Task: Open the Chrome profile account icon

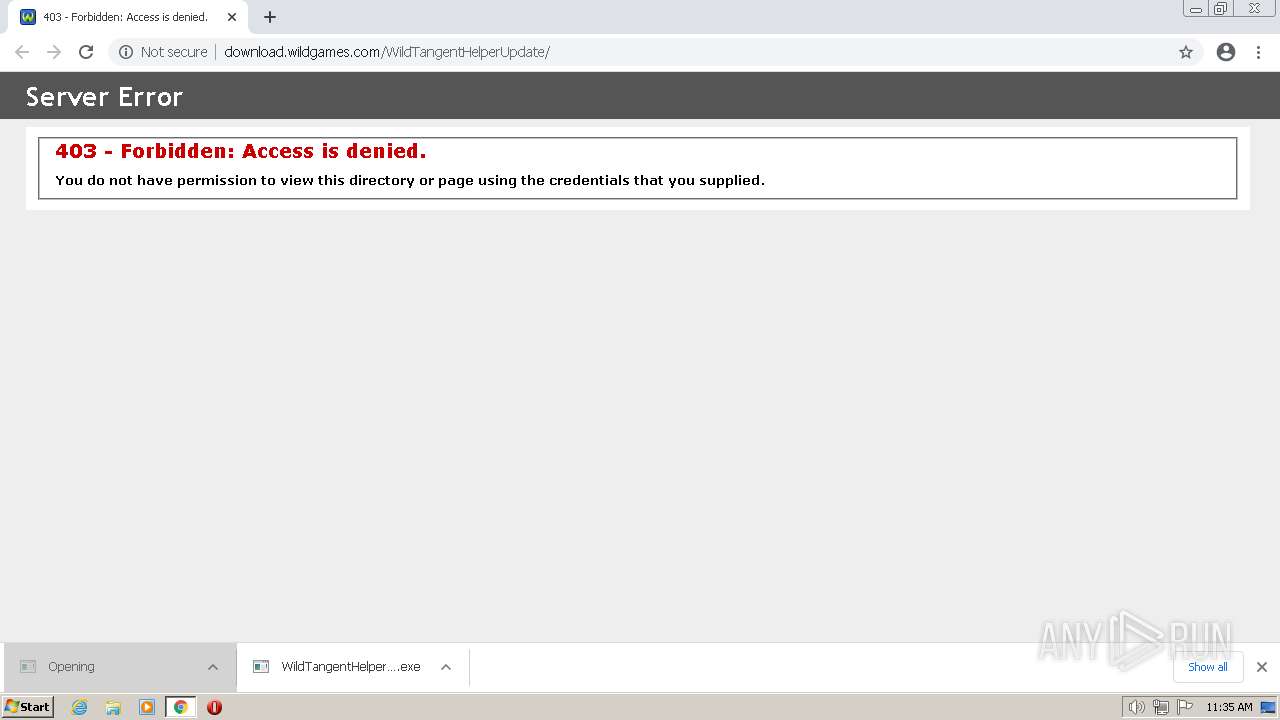Action: click(1226, 52)
